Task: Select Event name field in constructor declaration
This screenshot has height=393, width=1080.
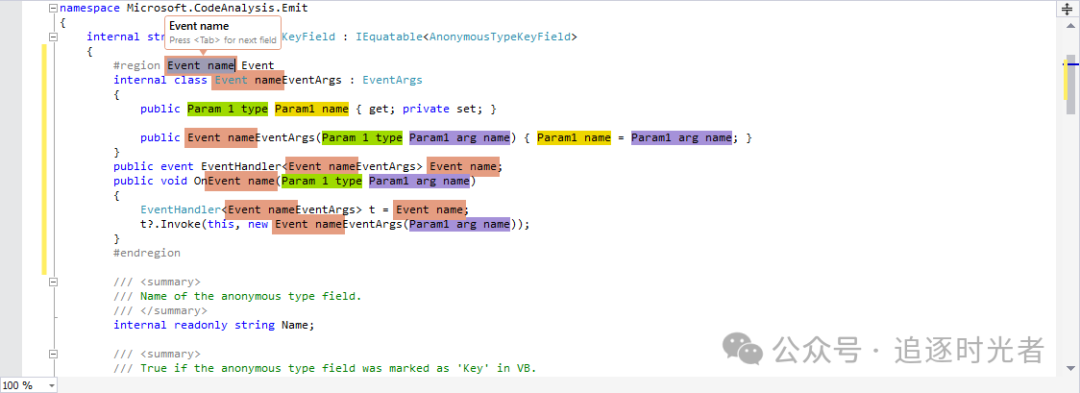Action: click(220, 138)
